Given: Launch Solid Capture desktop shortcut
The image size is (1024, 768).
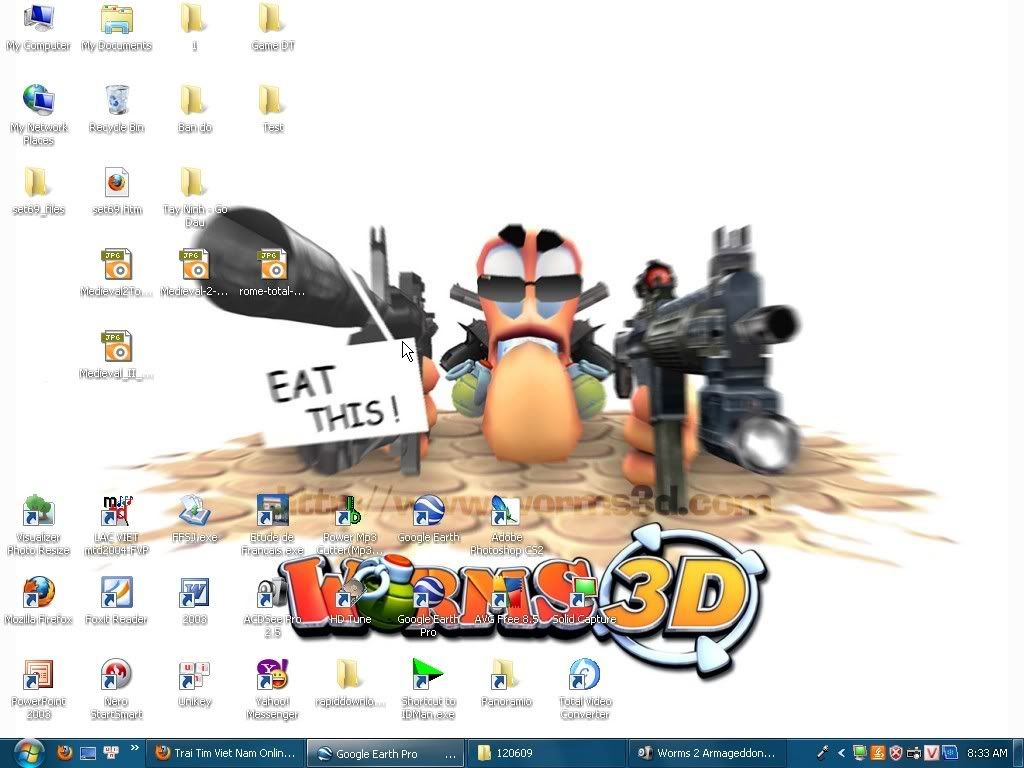Looking at the screenshot, I should pyautogui.click(x=584, y=601).
